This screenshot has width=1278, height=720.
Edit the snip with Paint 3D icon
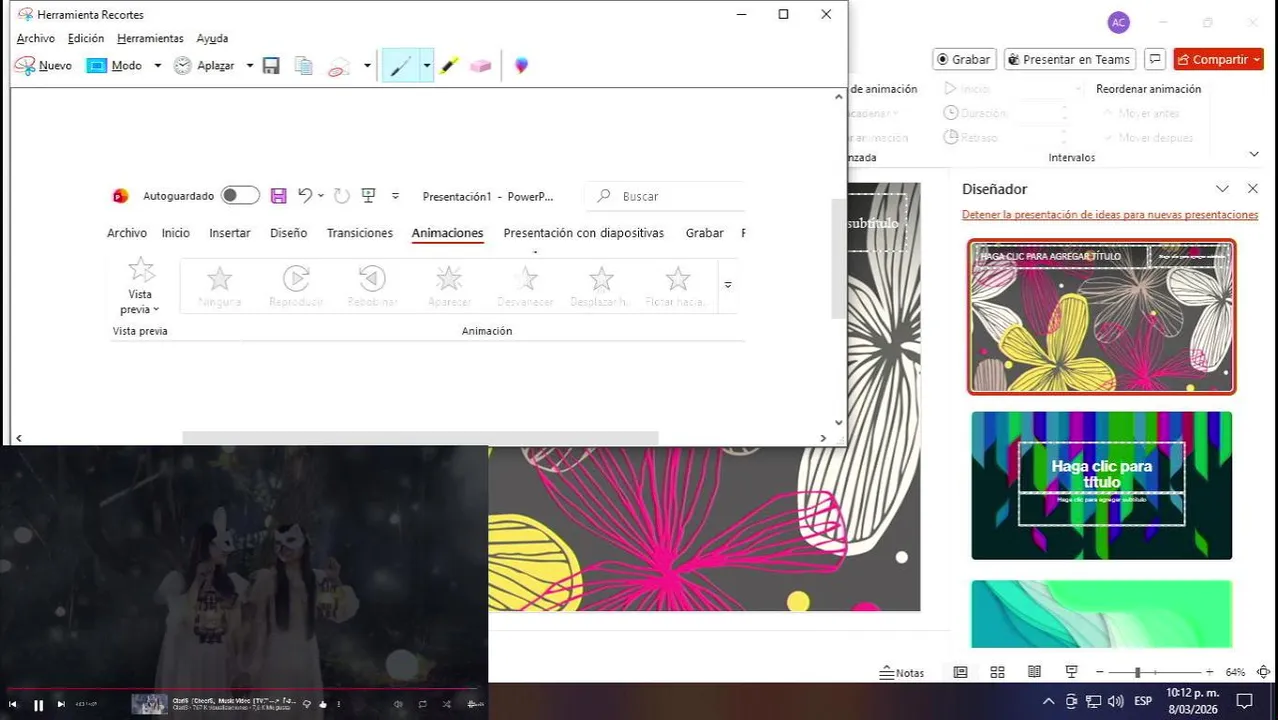521,66
